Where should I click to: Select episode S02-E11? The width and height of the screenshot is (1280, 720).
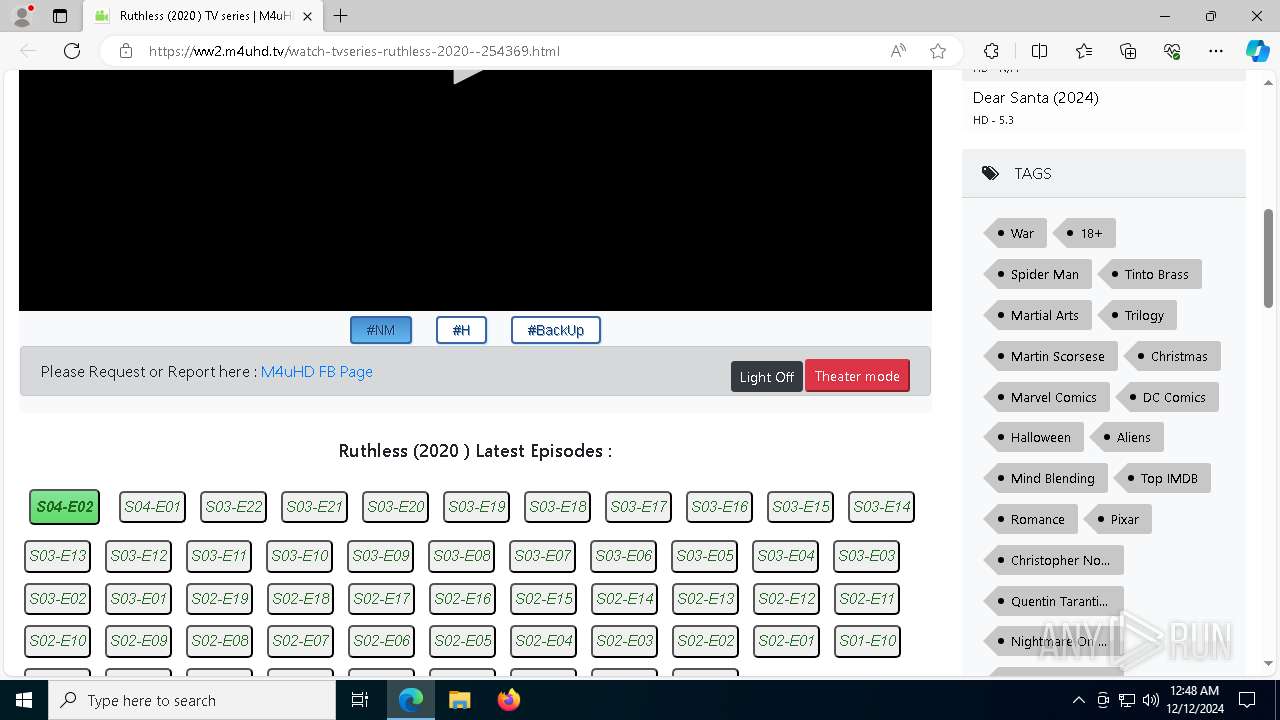pos(867,599)
